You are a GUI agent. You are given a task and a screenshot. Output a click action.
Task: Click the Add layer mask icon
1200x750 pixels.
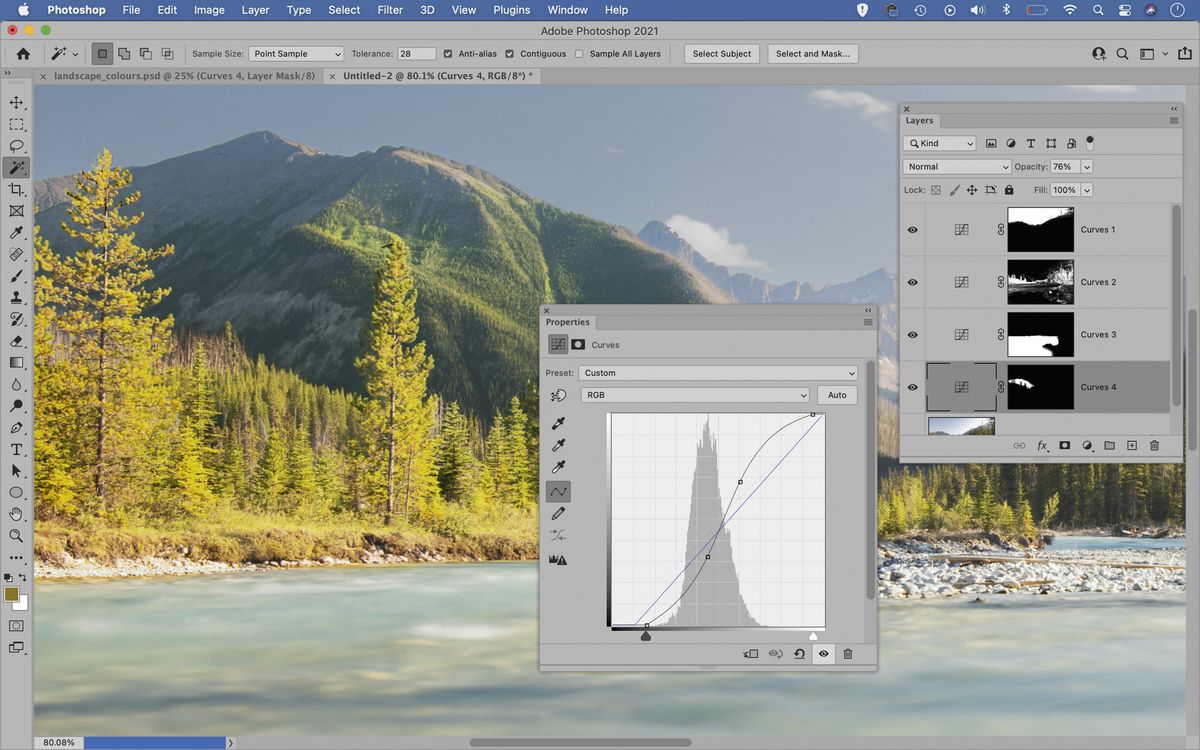[x=1065, y=445]
